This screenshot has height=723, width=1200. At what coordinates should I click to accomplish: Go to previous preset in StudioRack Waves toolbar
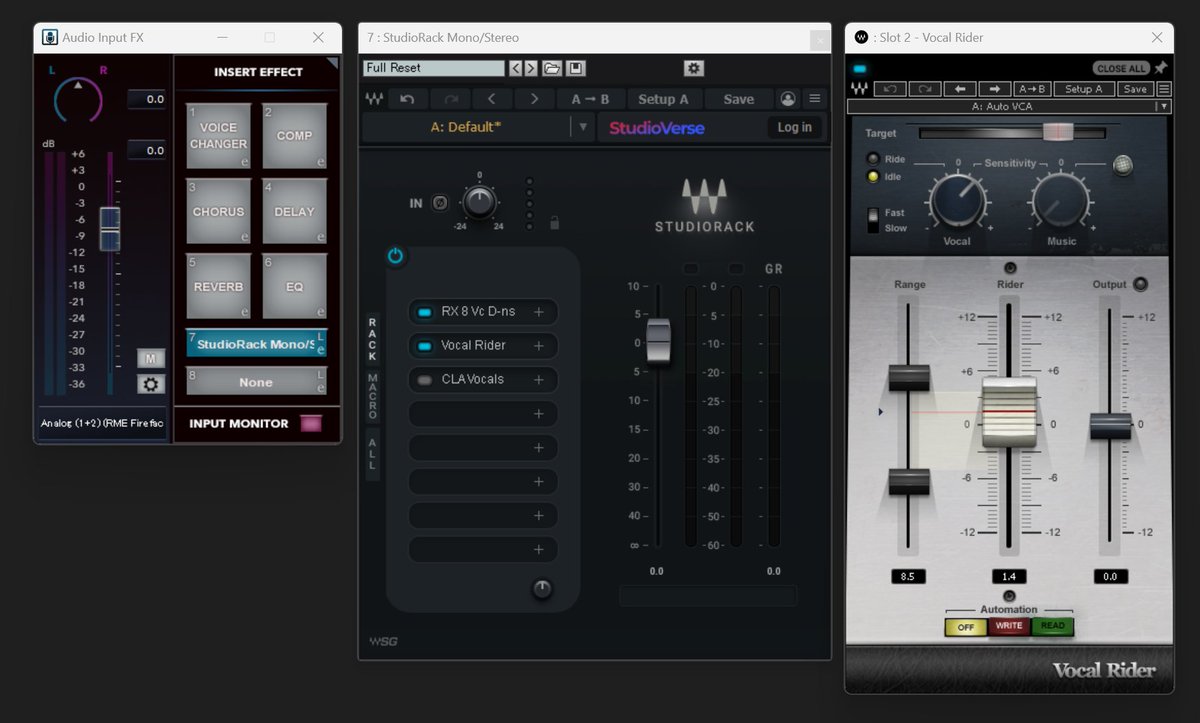[492, 99]
